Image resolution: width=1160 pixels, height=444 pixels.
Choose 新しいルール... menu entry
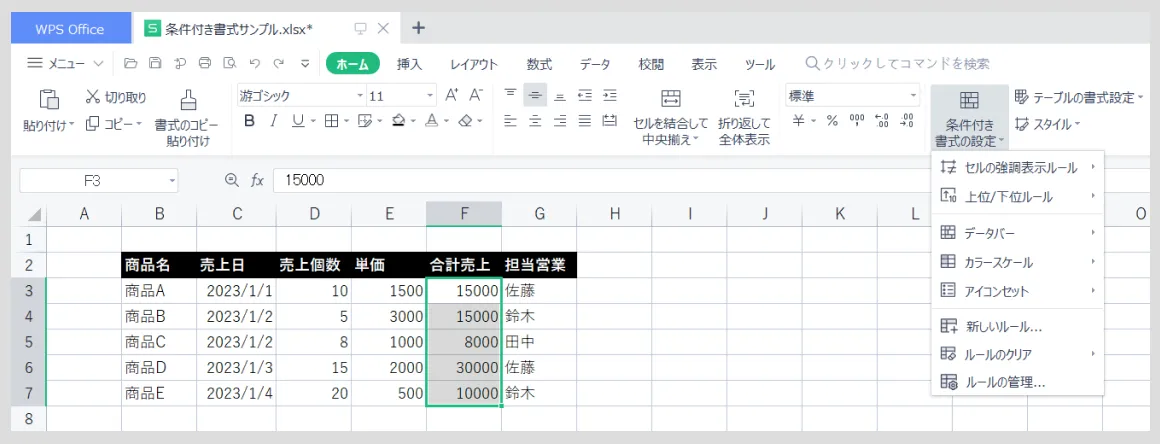1018,326
